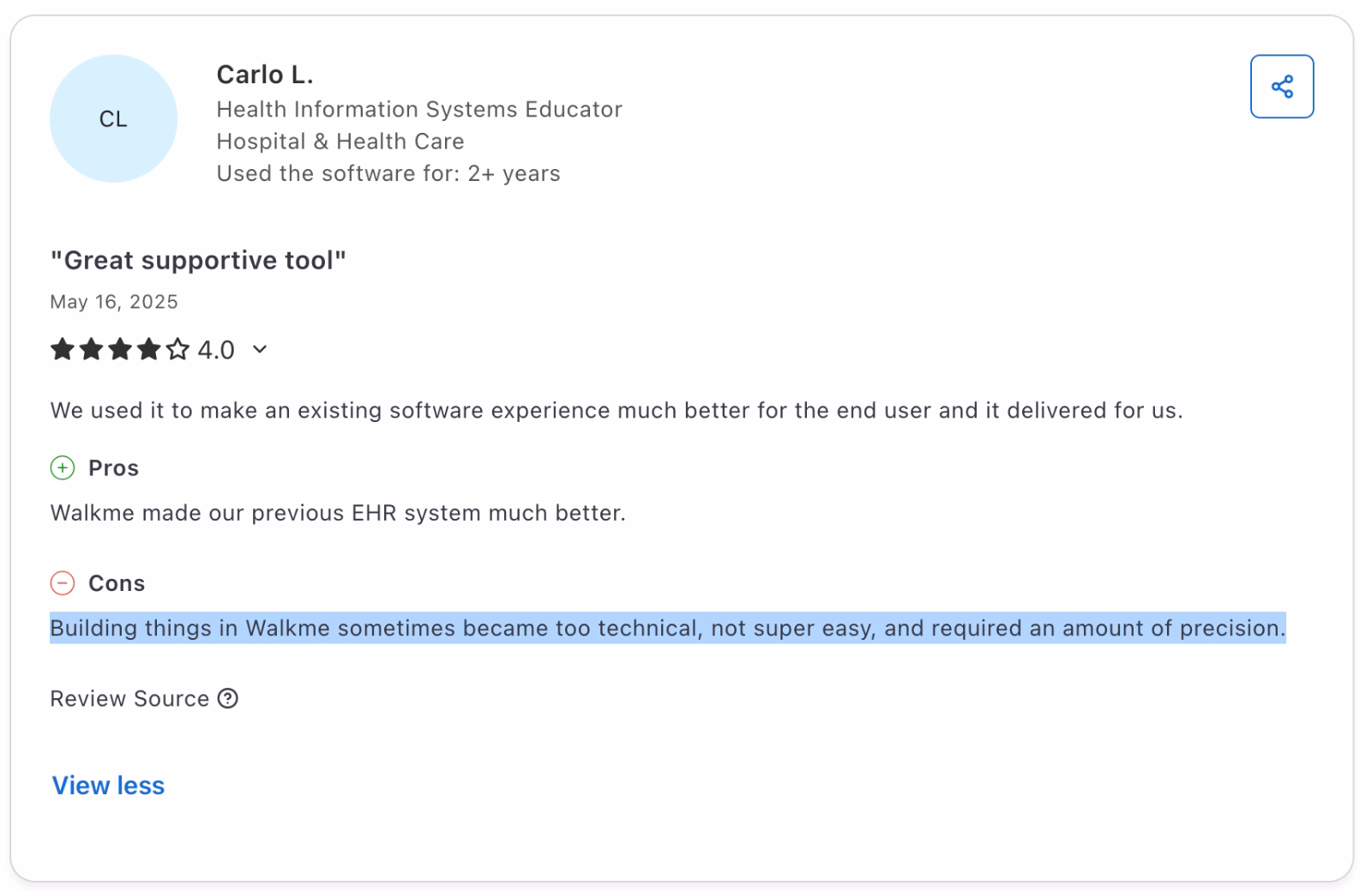Open the Review Source help icon
Image resolution: width=1372 pixels, height=892 pixels.
(x=227, y=700)
